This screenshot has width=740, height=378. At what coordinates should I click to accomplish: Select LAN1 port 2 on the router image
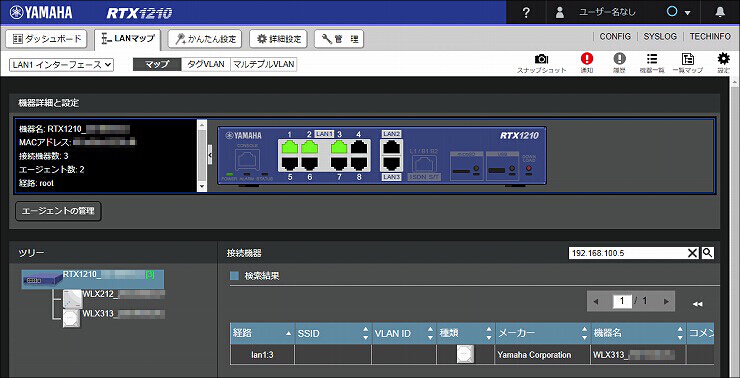click(x=310, y=147)
